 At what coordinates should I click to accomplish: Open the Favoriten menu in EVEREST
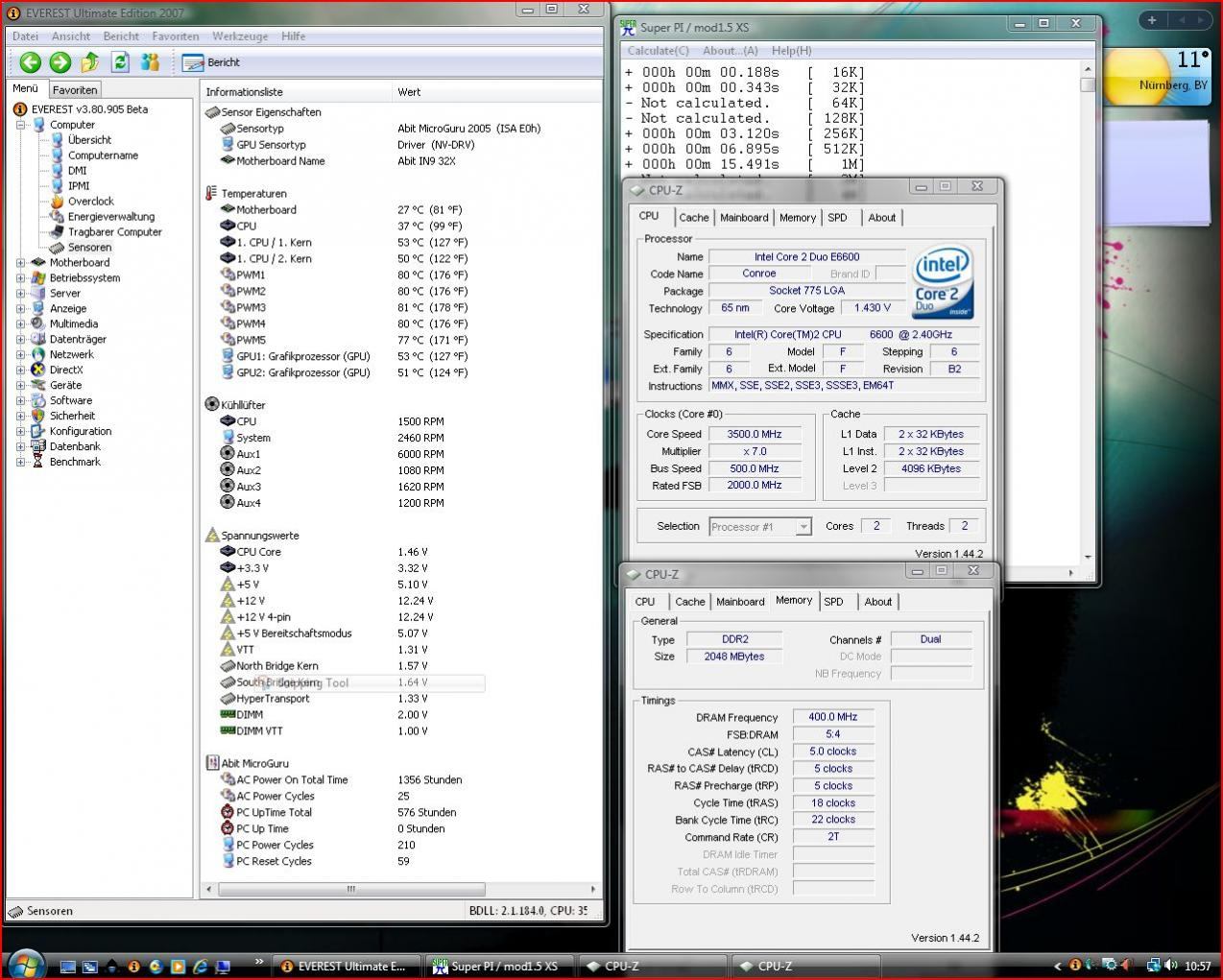click(176, 36)
